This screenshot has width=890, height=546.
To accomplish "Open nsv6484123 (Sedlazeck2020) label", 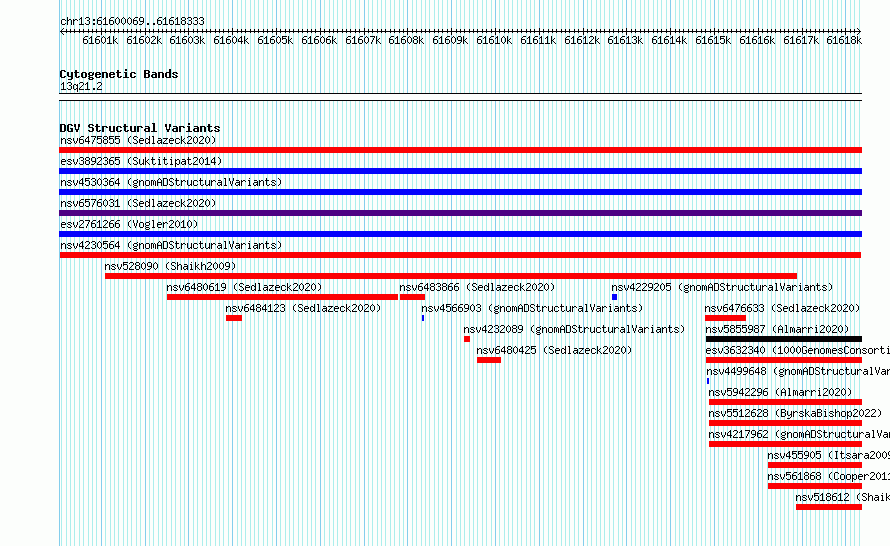I will coord(303,308).
